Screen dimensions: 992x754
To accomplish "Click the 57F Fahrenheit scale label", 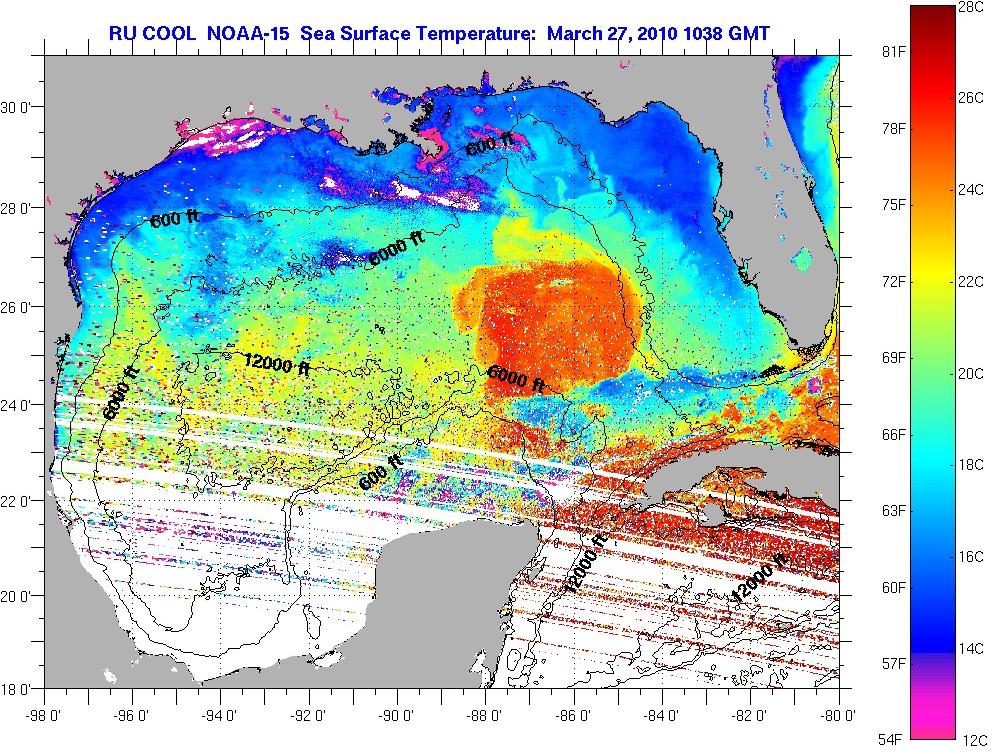I will (x=894, y=664).
